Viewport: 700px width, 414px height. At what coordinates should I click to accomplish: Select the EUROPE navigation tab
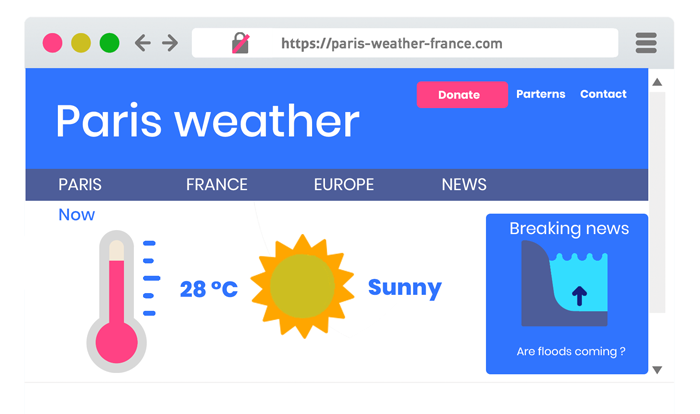coord(344,184)
